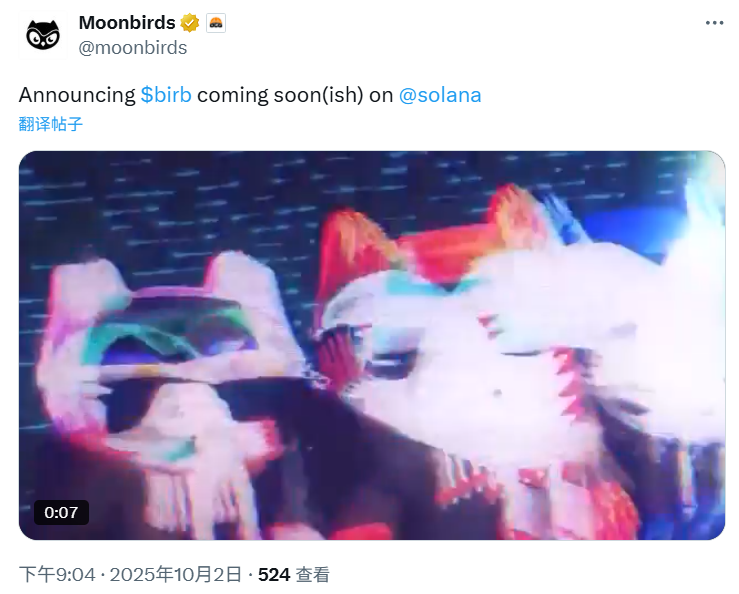Follow the @solana mention link
This screenshot has width=739, height=594.
click(440, 95)
